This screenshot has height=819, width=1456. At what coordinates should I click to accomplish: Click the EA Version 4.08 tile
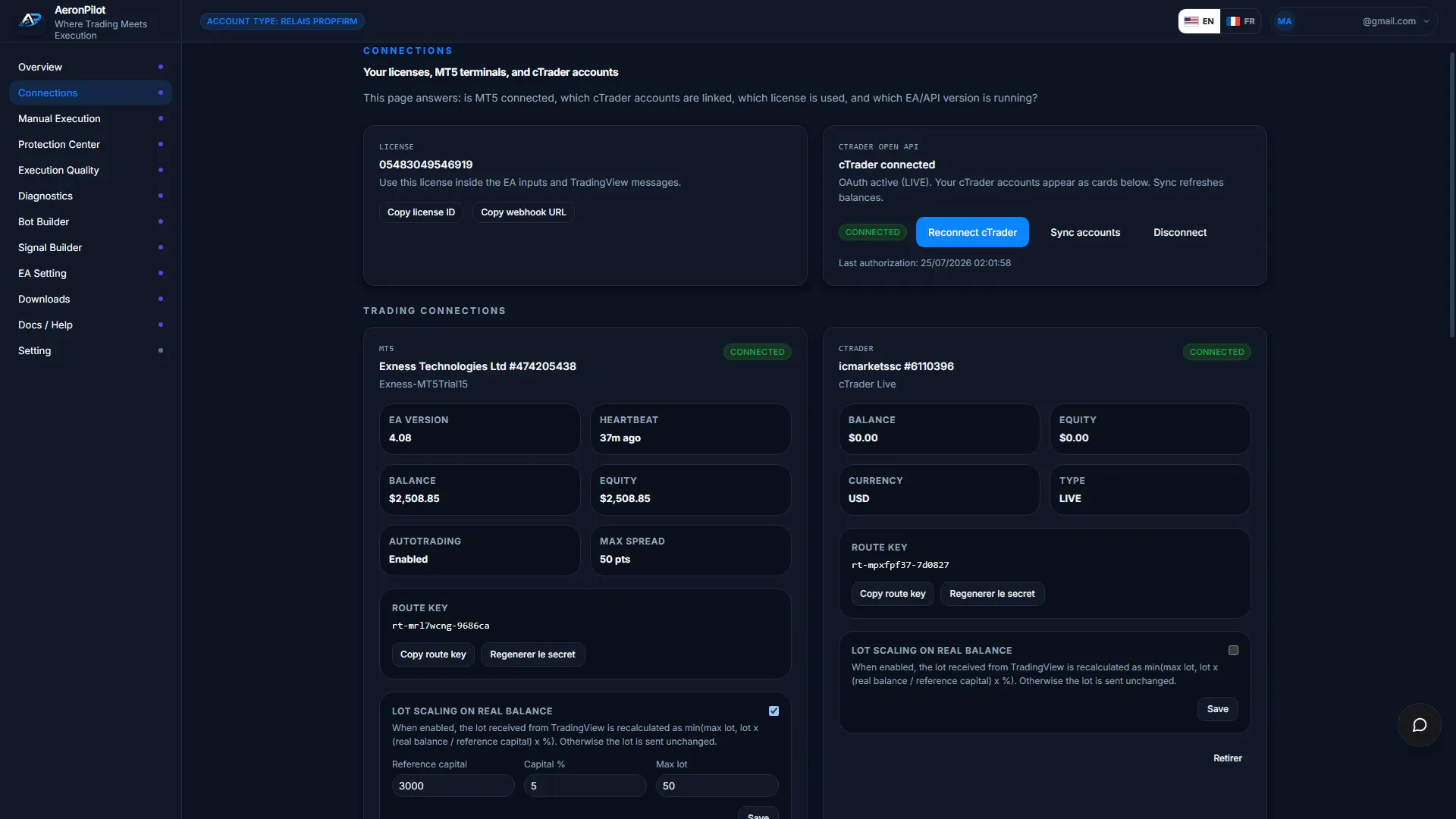point(480,429)
